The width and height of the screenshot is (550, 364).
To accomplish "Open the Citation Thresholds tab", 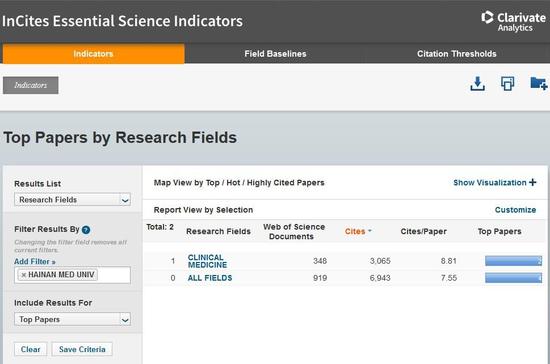I will pyautogui.click(x=456, y=54).
